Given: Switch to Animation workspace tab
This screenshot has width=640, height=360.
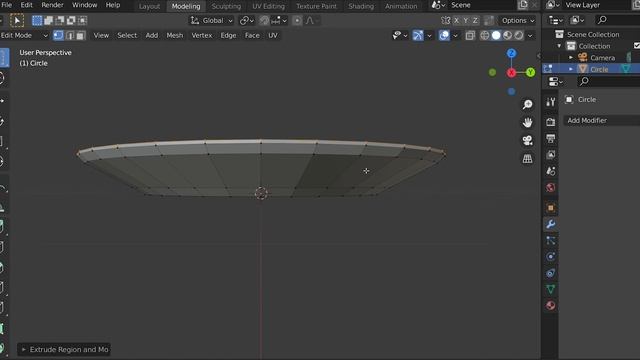Looking at the screenshot, I should click(x=401, y=6).
